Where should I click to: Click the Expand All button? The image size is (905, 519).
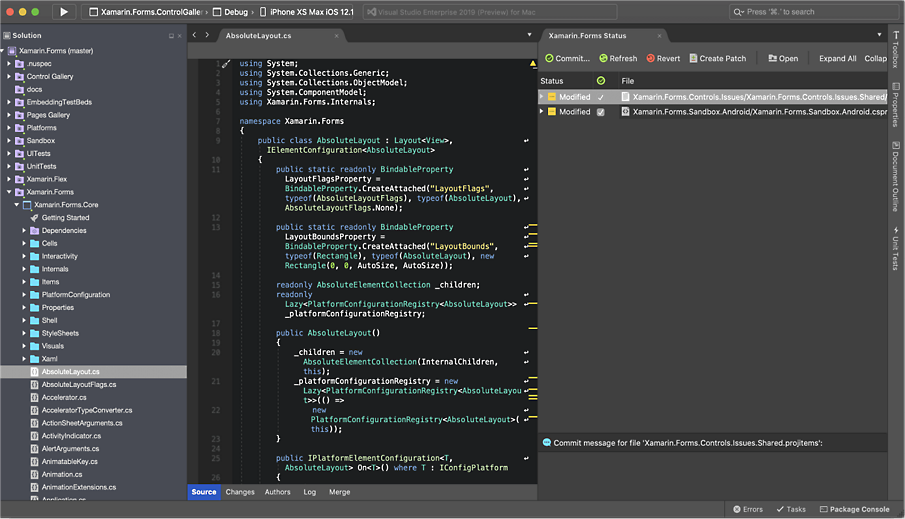click(x=837, y=58)
